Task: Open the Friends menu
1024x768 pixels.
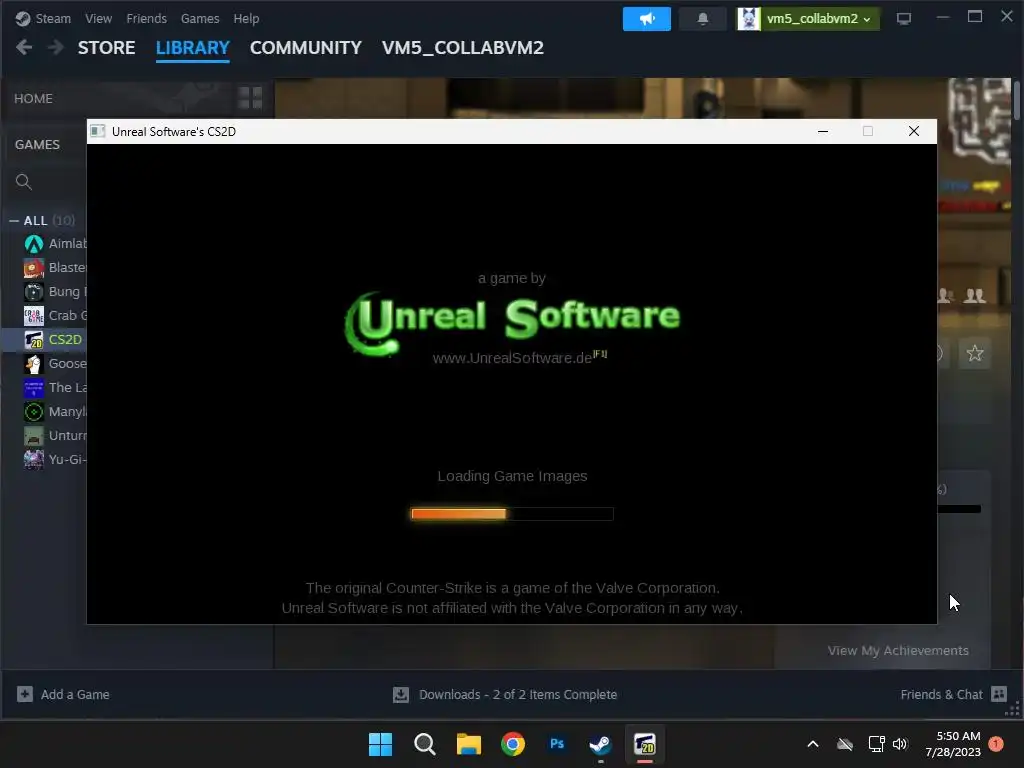Action: pyautogui.click(x=146, y=18)
